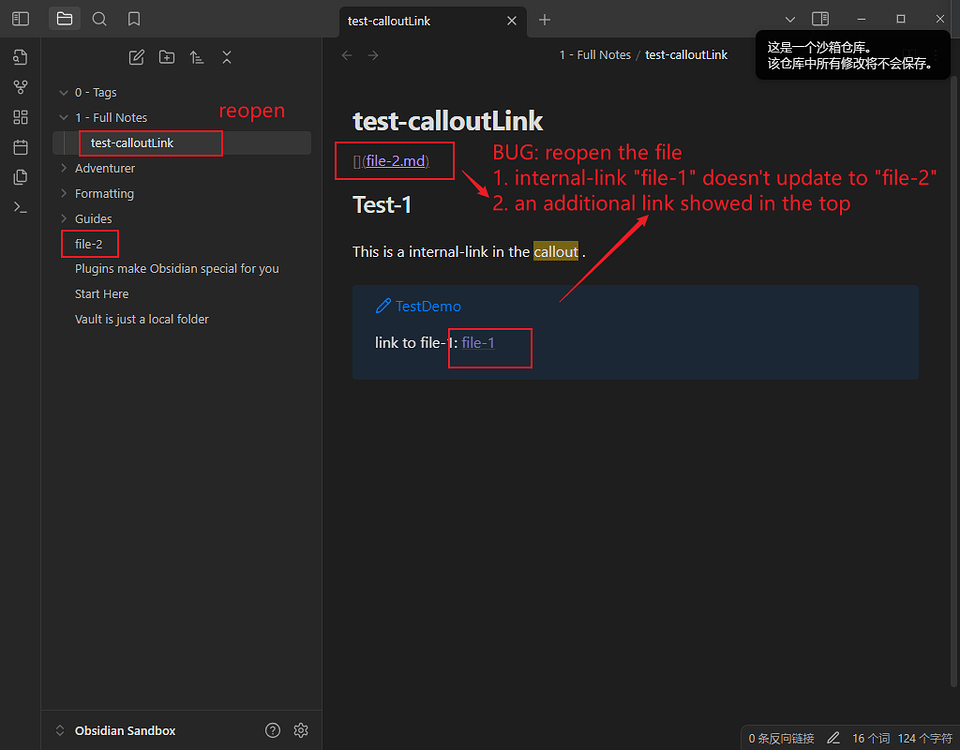Dismiss the sandbox vault notice popup
The width and height of the screenshot is (960, 750).
pos(852,55)
